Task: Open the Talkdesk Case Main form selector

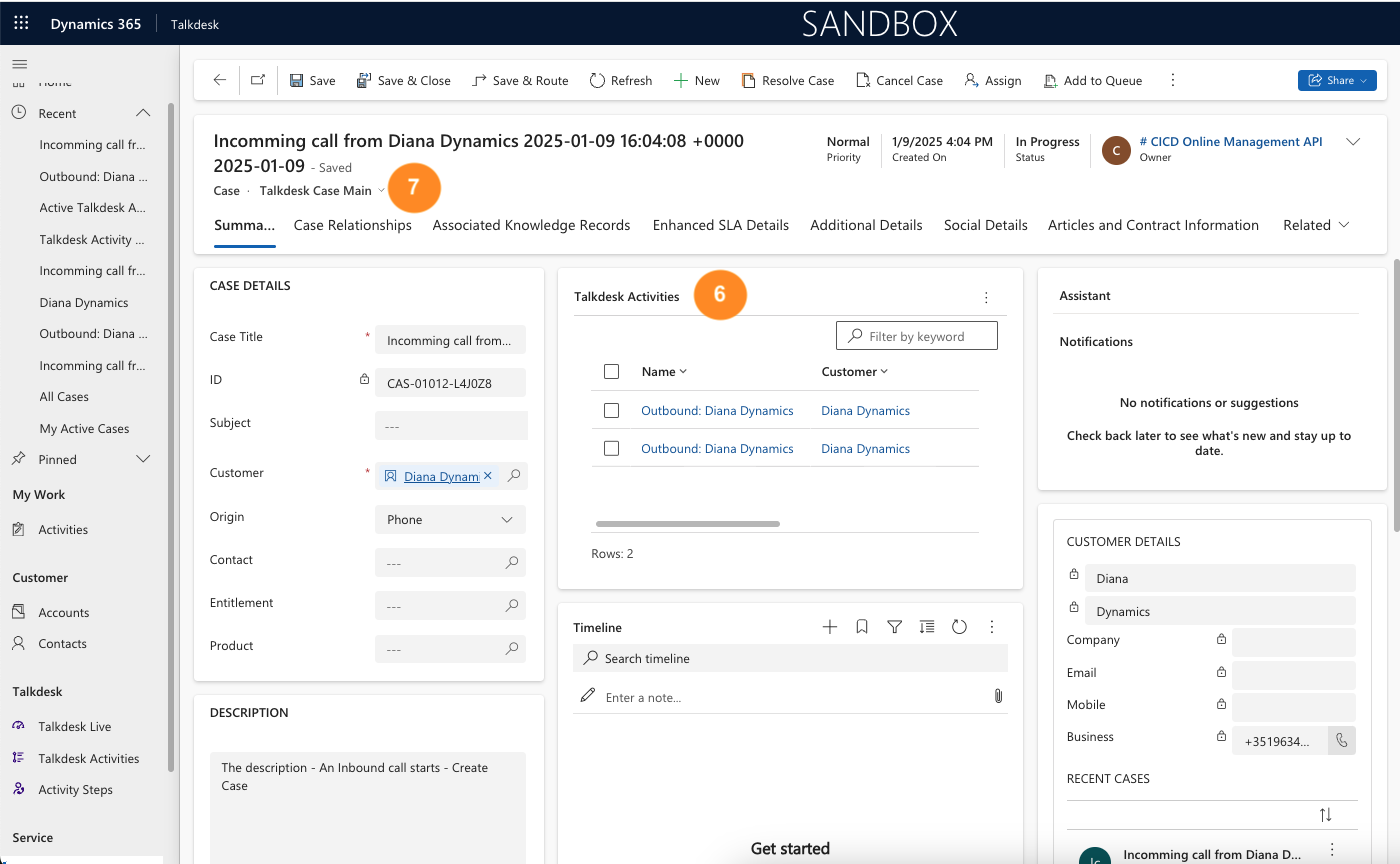Action: point(322,190)
